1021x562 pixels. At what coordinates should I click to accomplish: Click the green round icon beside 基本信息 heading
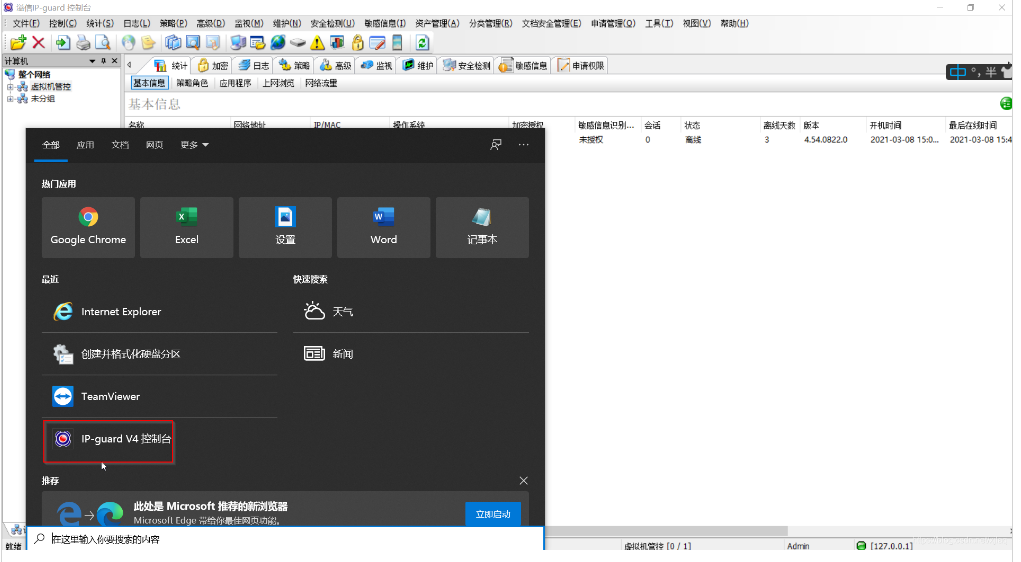click(1006, 104)
